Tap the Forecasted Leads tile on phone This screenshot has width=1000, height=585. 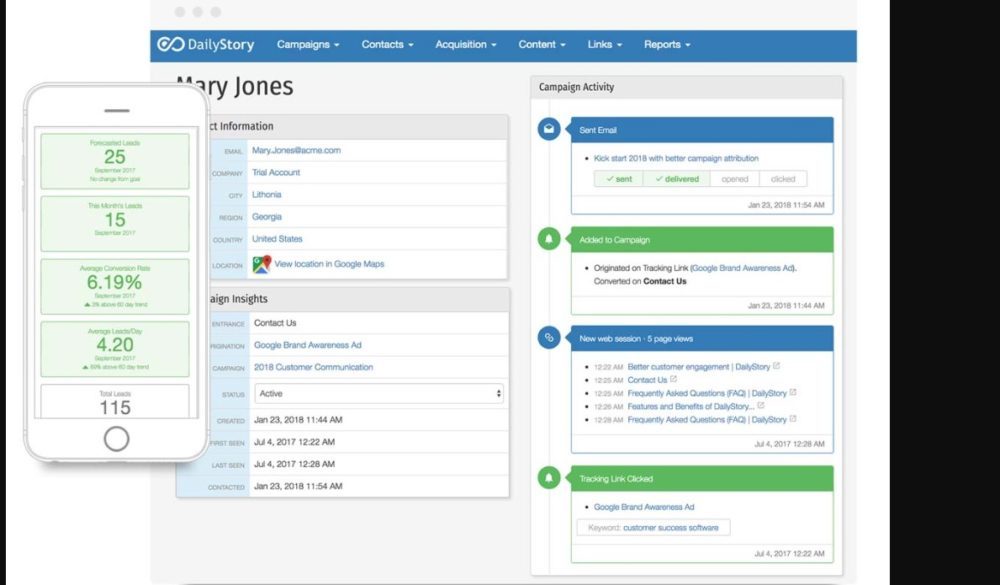coord(115,161)
